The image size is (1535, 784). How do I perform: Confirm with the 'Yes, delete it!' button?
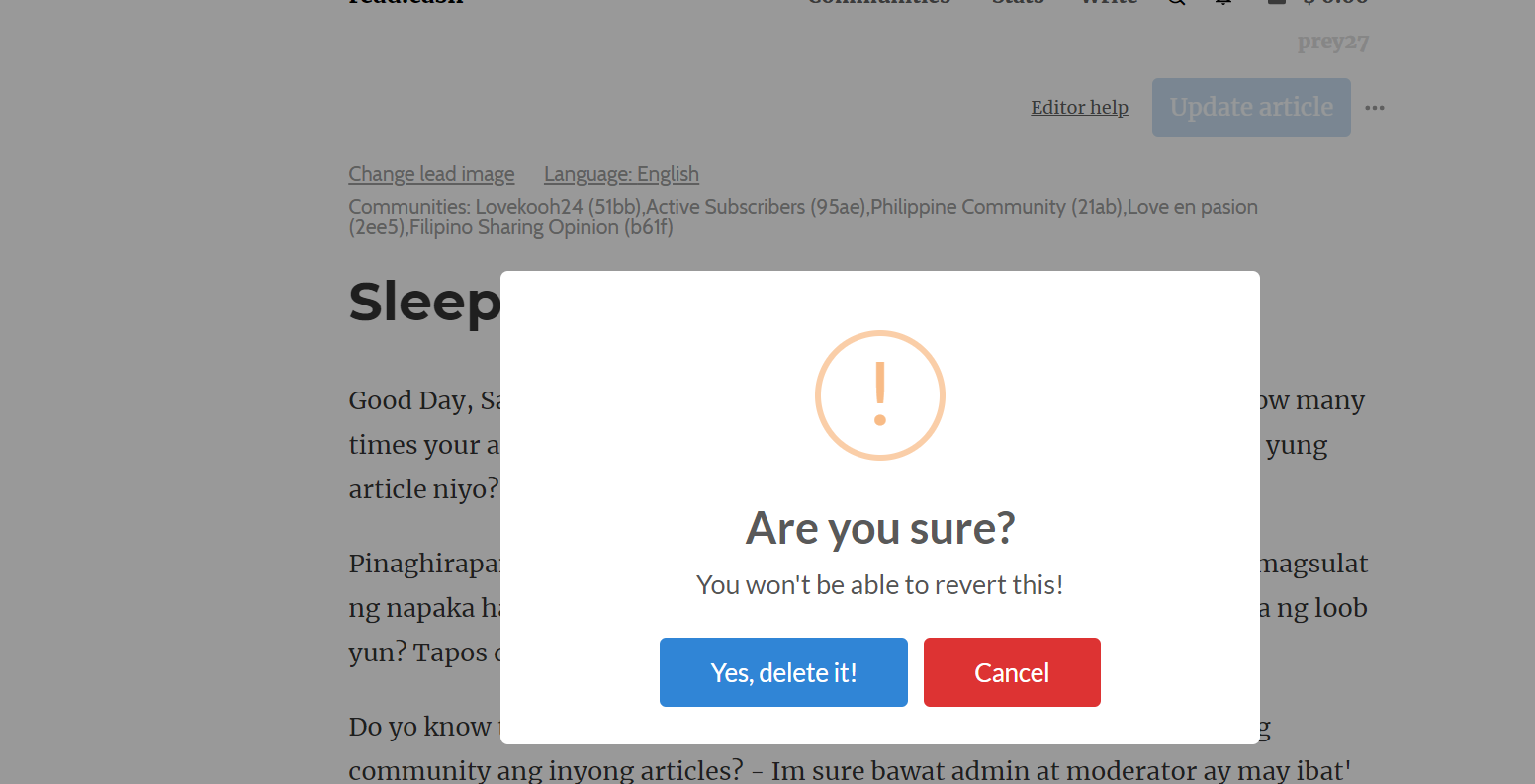coord(783,672)
